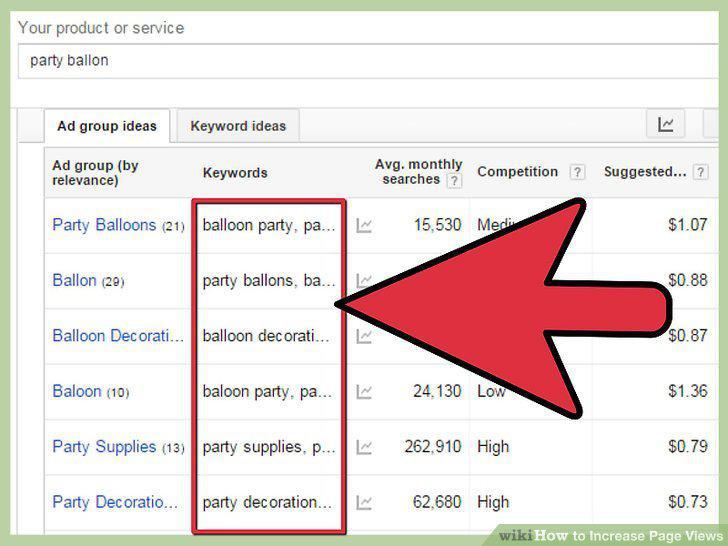
Task: Click suggested bid $0.88
Action: 688,280
